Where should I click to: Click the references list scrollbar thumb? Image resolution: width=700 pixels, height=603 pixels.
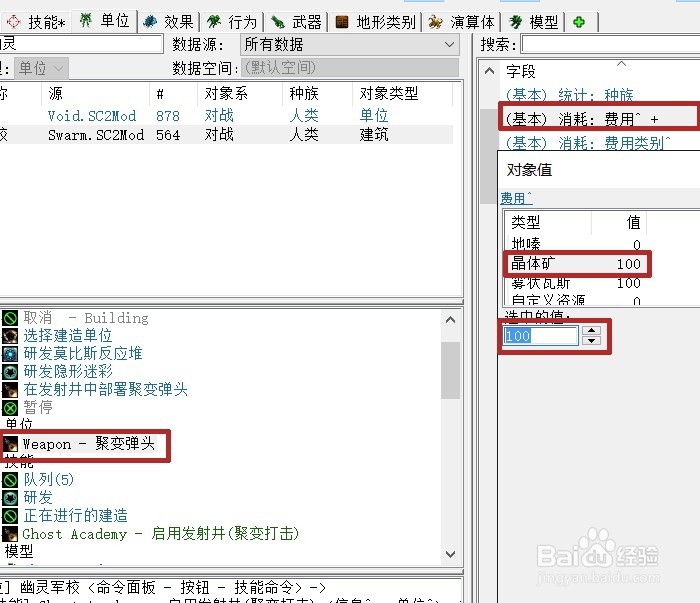(450, 370)
